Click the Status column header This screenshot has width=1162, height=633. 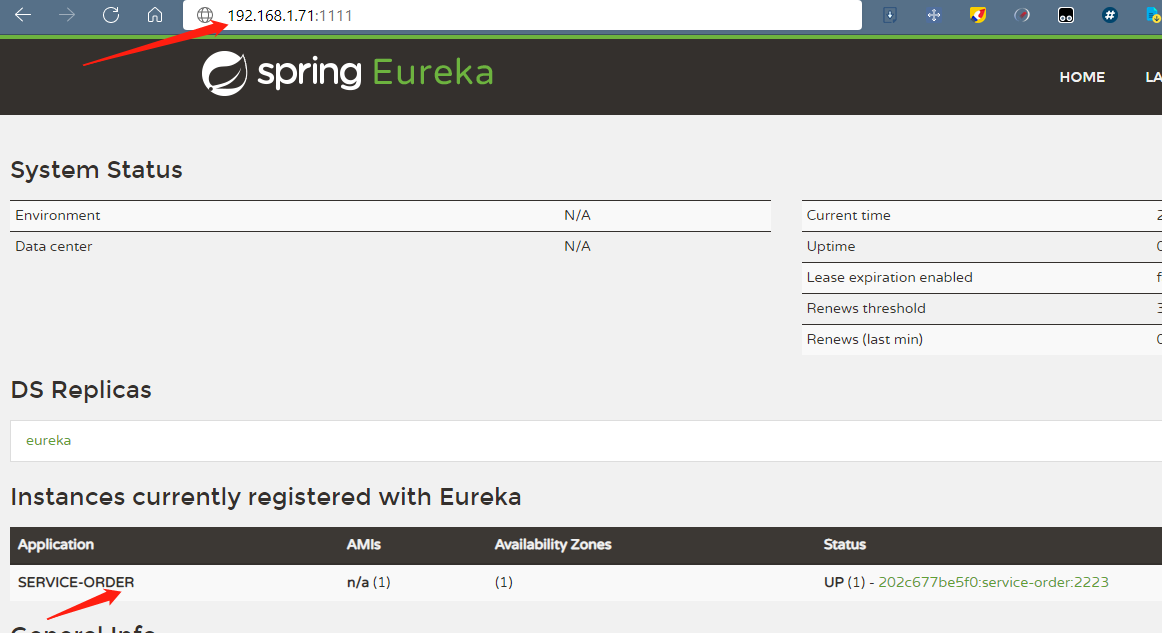click(x=844, y=544)
